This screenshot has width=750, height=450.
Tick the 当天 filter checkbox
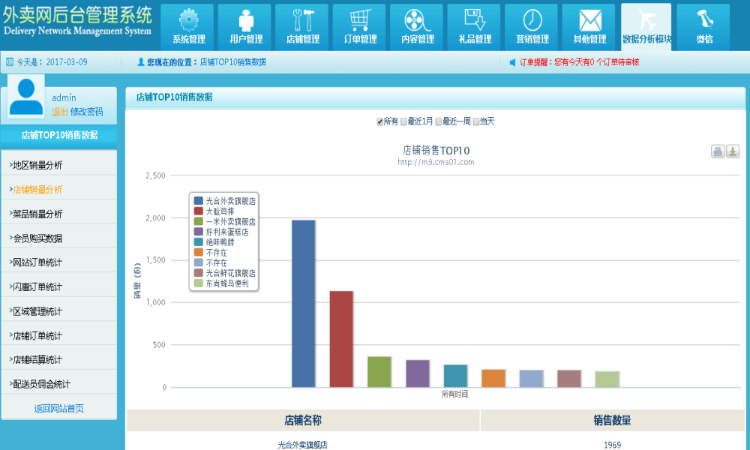click(x=477, y=121)
